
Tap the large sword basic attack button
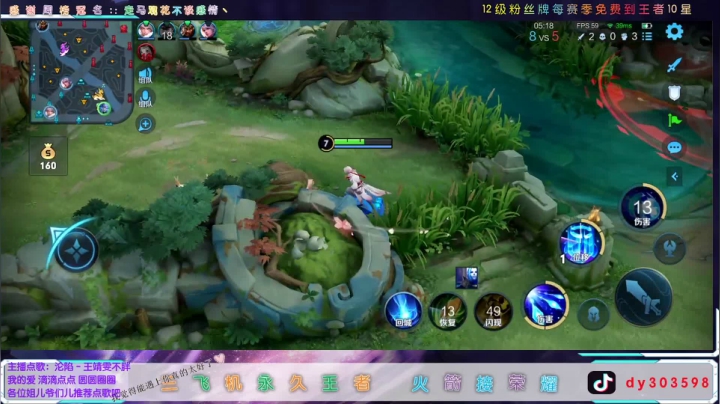(643, 297)
